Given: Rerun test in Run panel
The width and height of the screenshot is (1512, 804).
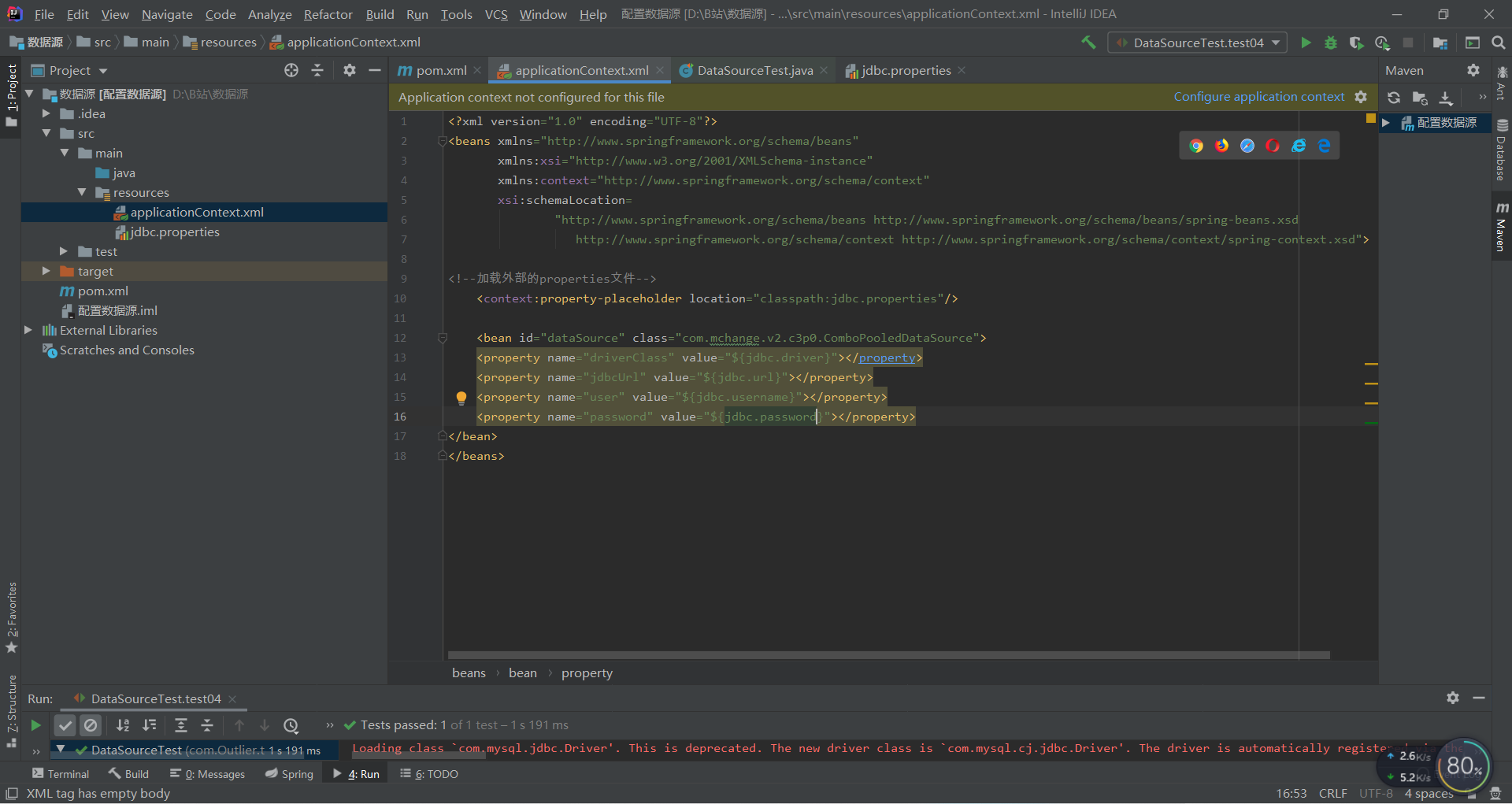Looking at the screenshot, I should [x=35, y=725].
